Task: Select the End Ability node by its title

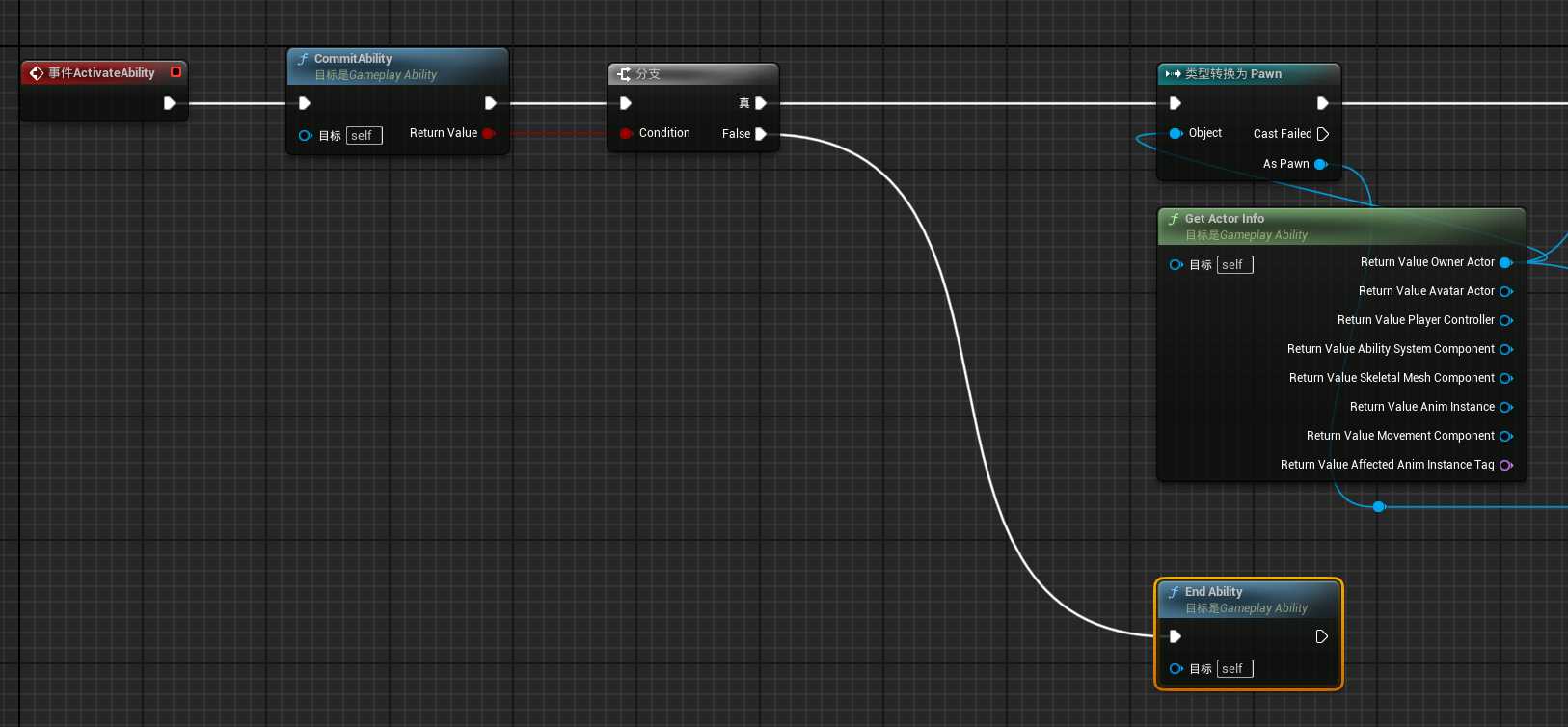Action: (1213, 592)
